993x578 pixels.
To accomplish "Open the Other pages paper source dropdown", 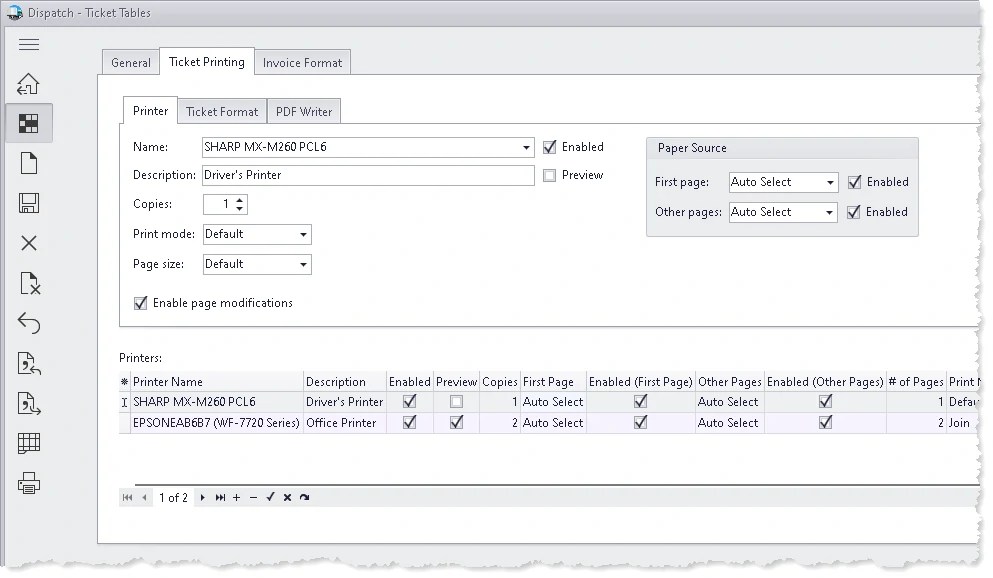I will (x=827, y=212).
